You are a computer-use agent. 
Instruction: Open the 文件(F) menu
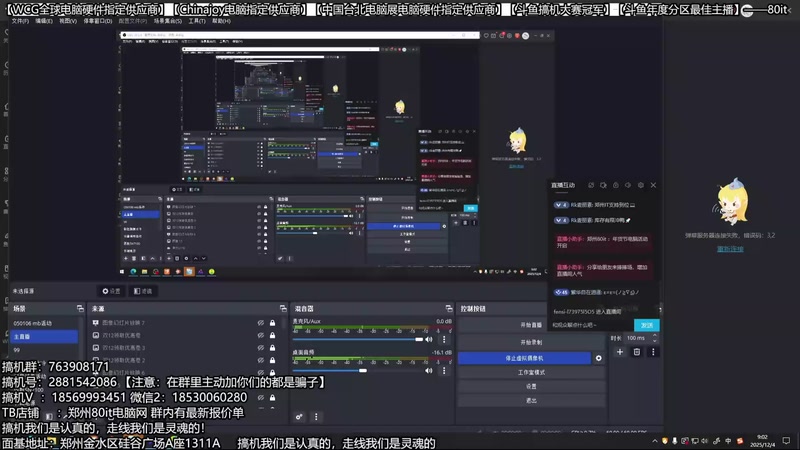[x=20, y=21]
